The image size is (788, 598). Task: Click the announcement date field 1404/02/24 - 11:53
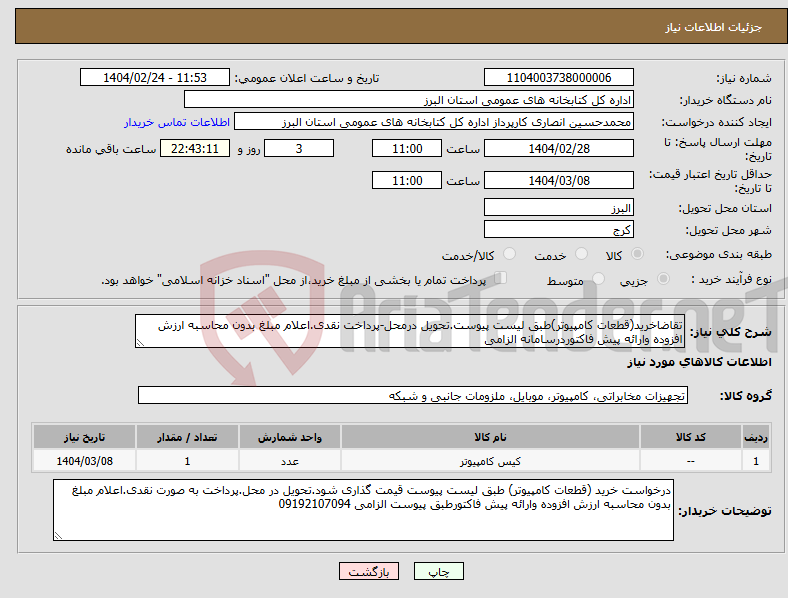[155, 77]
